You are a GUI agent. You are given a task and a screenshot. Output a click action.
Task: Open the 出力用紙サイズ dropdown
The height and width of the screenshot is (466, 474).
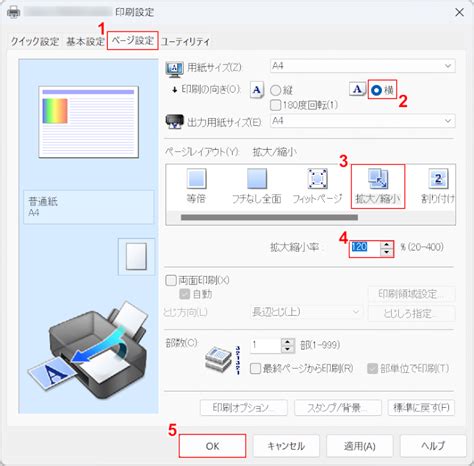[362, 121]
